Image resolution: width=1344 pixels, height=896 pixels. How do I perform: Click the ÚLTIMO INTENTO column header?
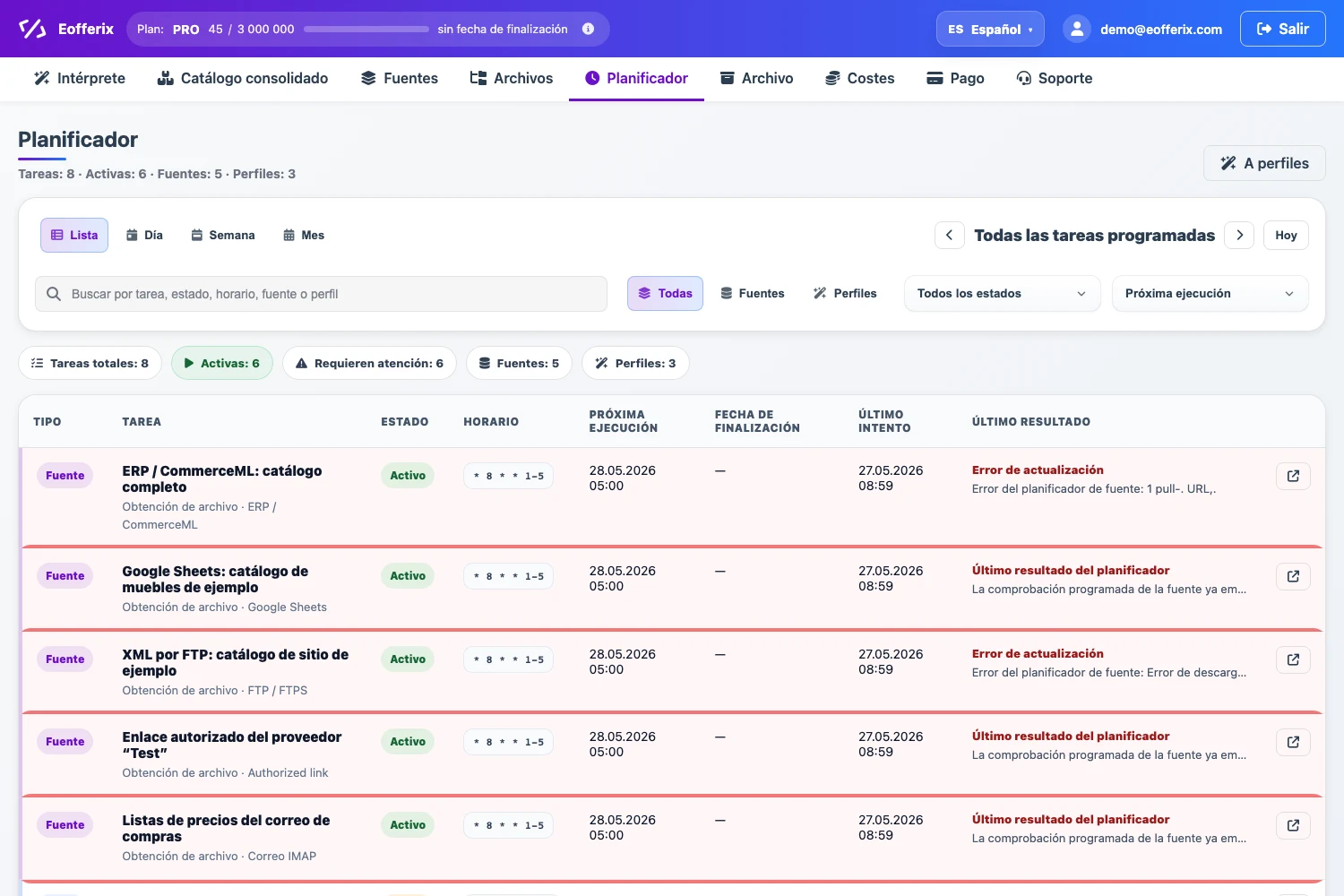[x=884, y=421]
